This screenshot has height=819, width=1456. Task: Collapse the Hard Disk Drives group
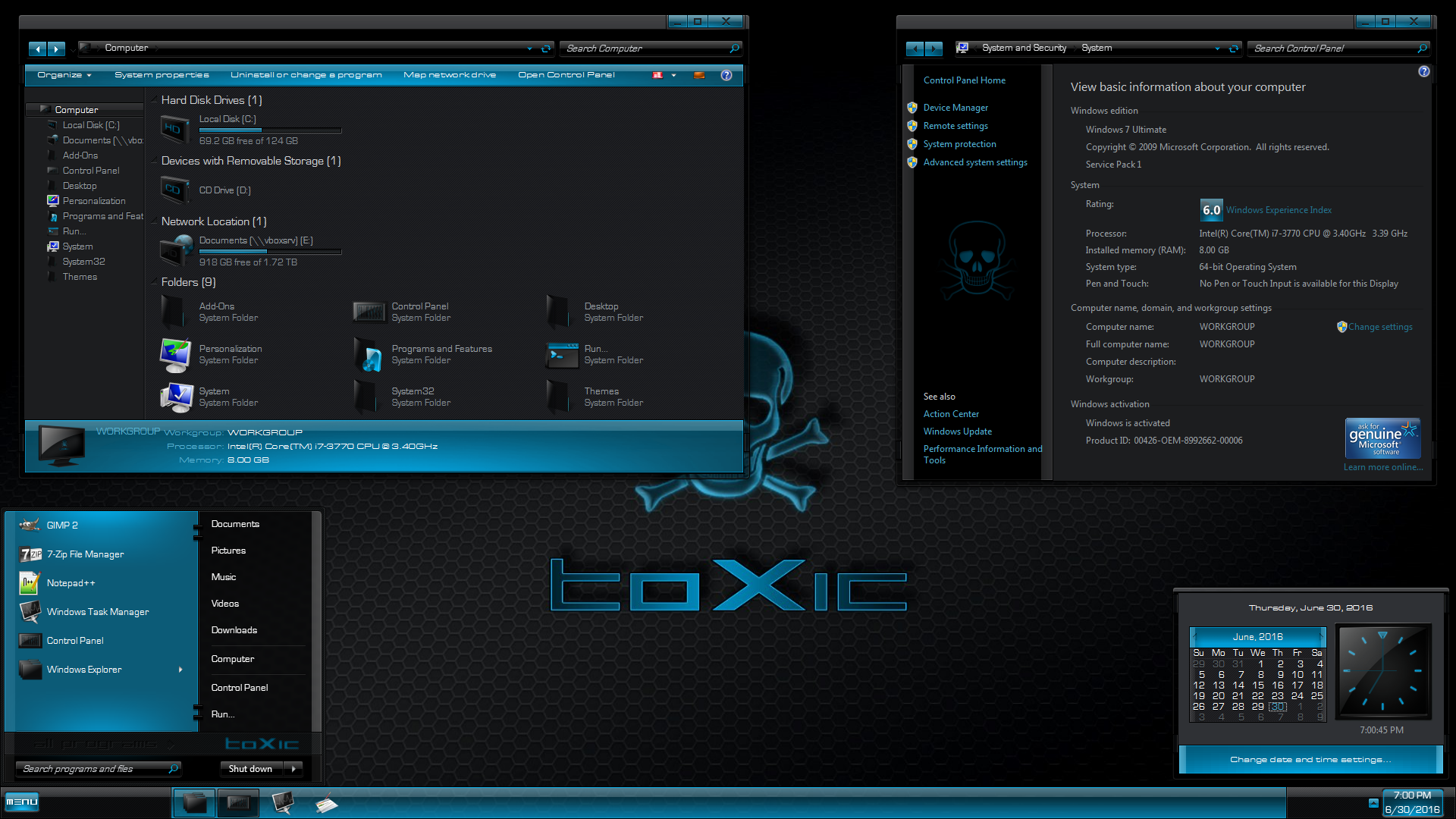pyautogui.click(x=154, y=100)
